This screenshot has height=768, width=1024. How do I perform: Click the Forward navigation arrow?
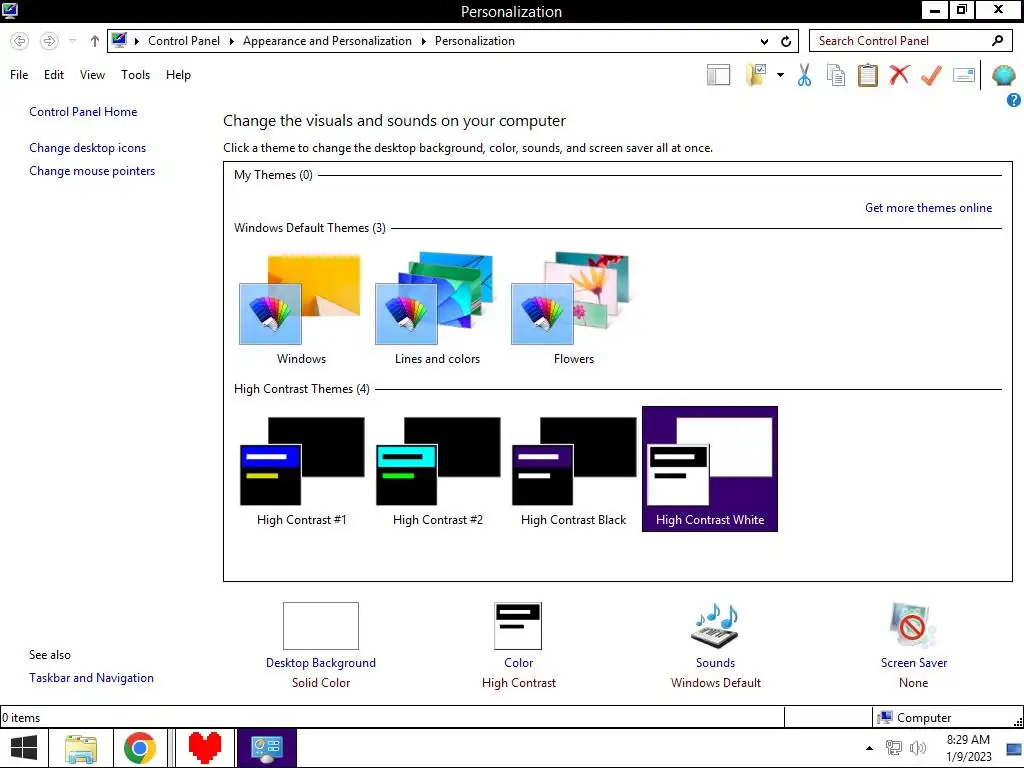tap(49, 41)
